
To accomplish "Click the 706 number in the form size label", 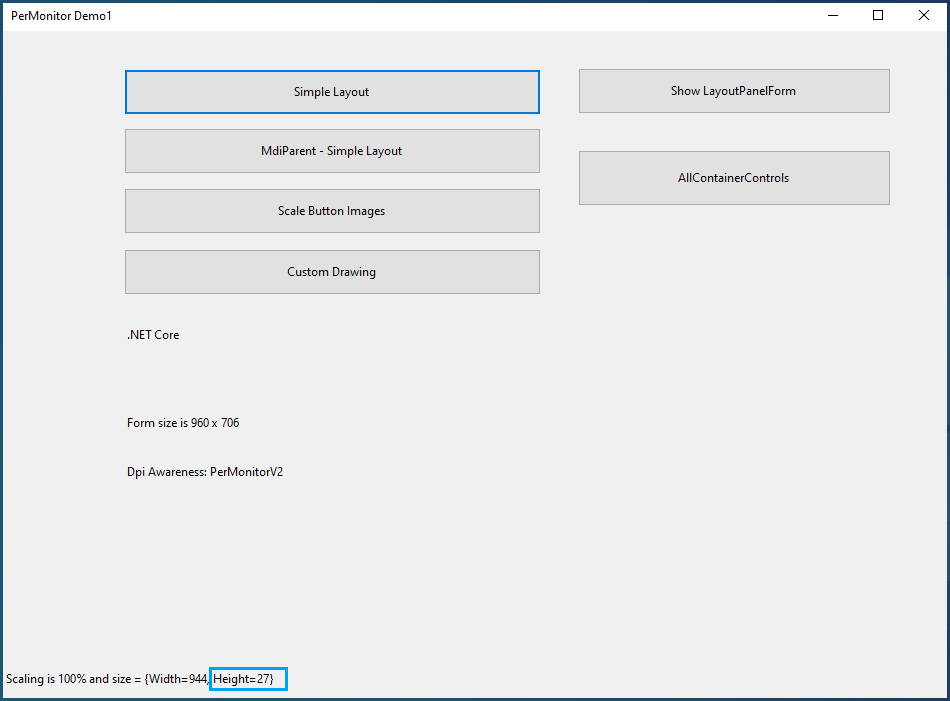I will 232,422.
